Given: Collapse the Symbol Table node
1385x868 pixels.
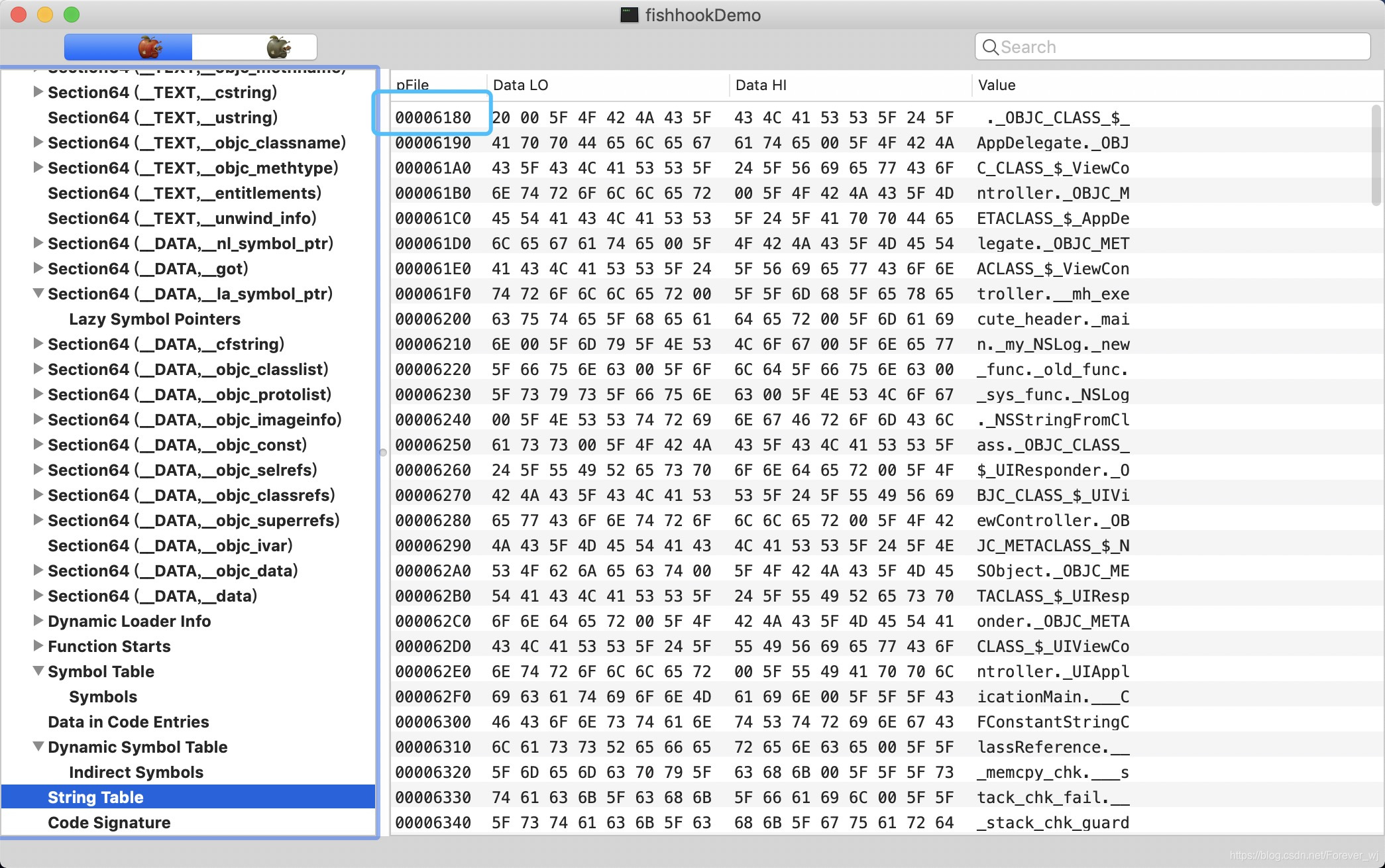Looking at the screenshot, I should pyautogui.click(x=38, y=671).
